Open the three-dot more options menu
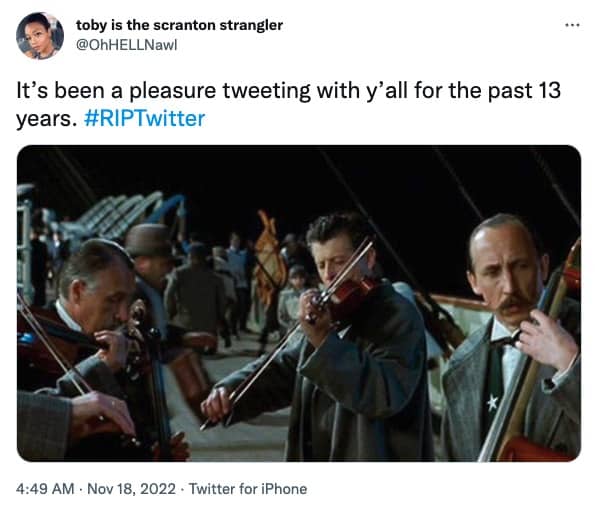This screenshot has width=595, height=506. click(x=572, y=25)
